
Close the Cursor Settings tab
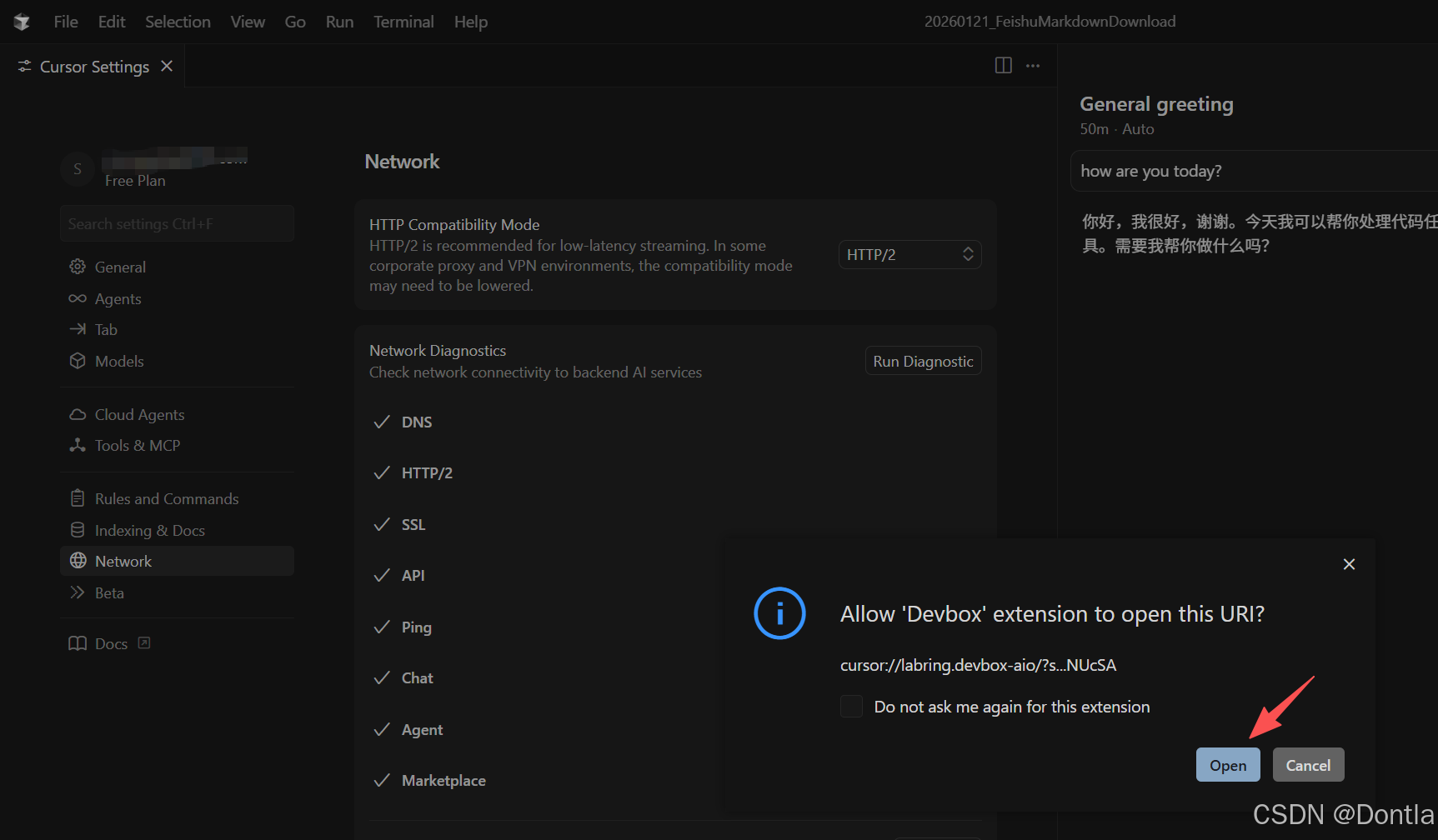coord(167,66)
